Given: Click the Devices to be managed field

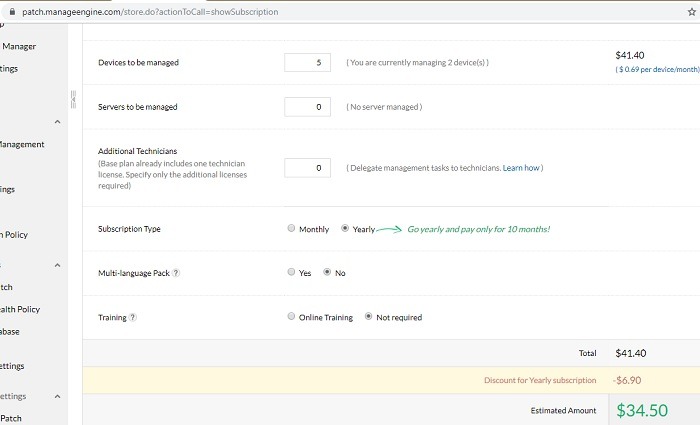Looking at the screenshot, I should (308, 62).
